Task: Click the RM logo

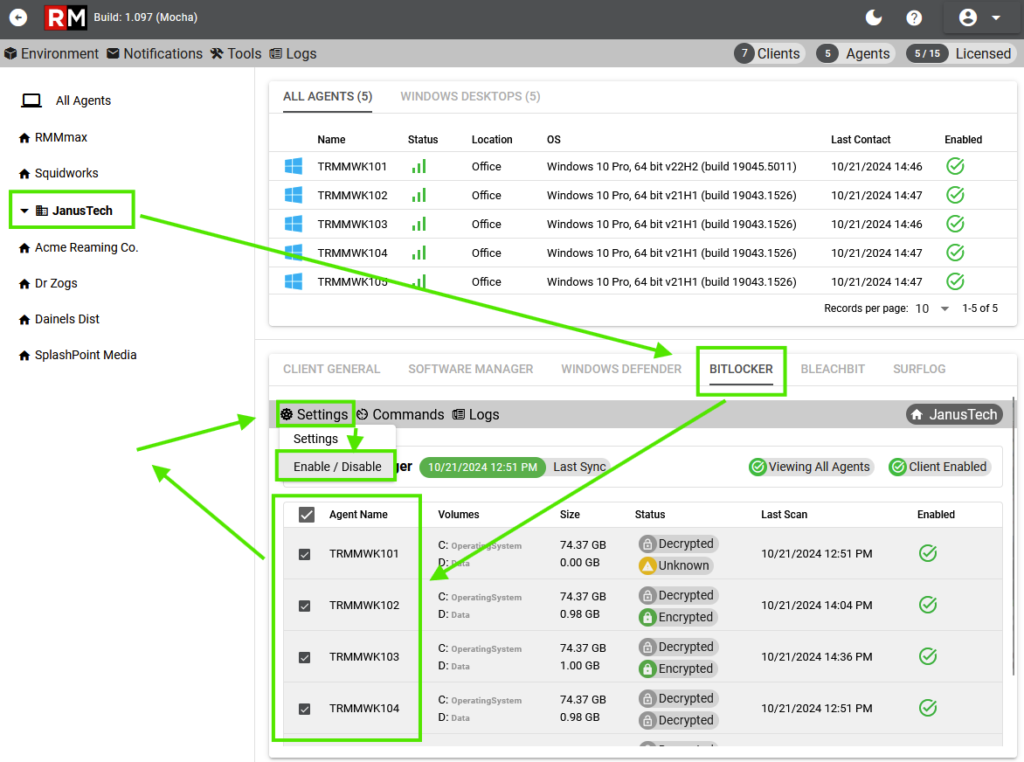Action: click(65, 18)
